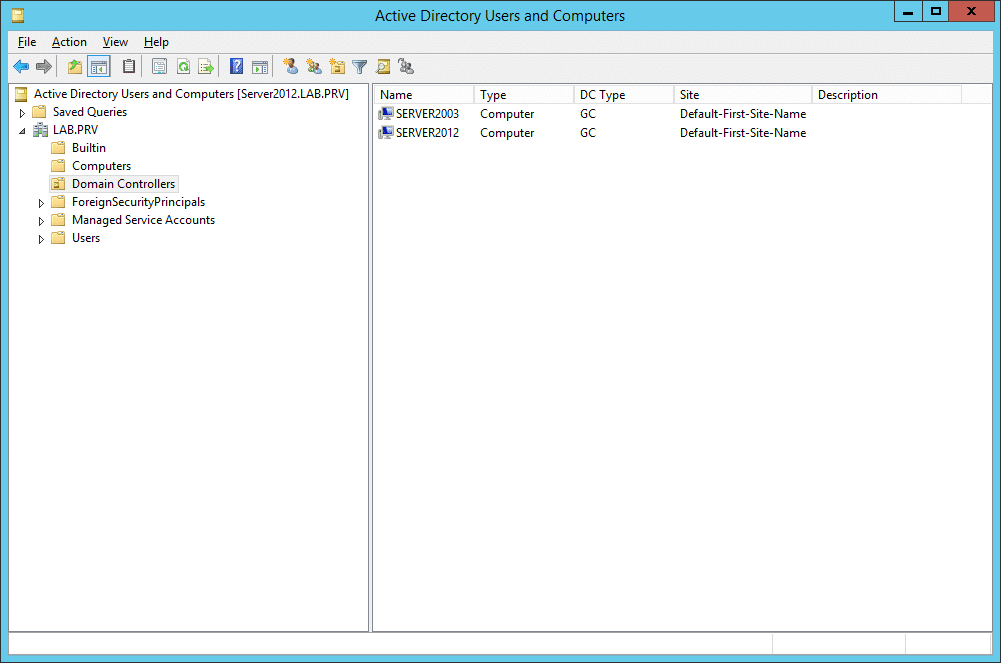1001x663 pixels.
Task: Toggle Show/Hide Action Pane toolbar button
Action: [260, 66]
